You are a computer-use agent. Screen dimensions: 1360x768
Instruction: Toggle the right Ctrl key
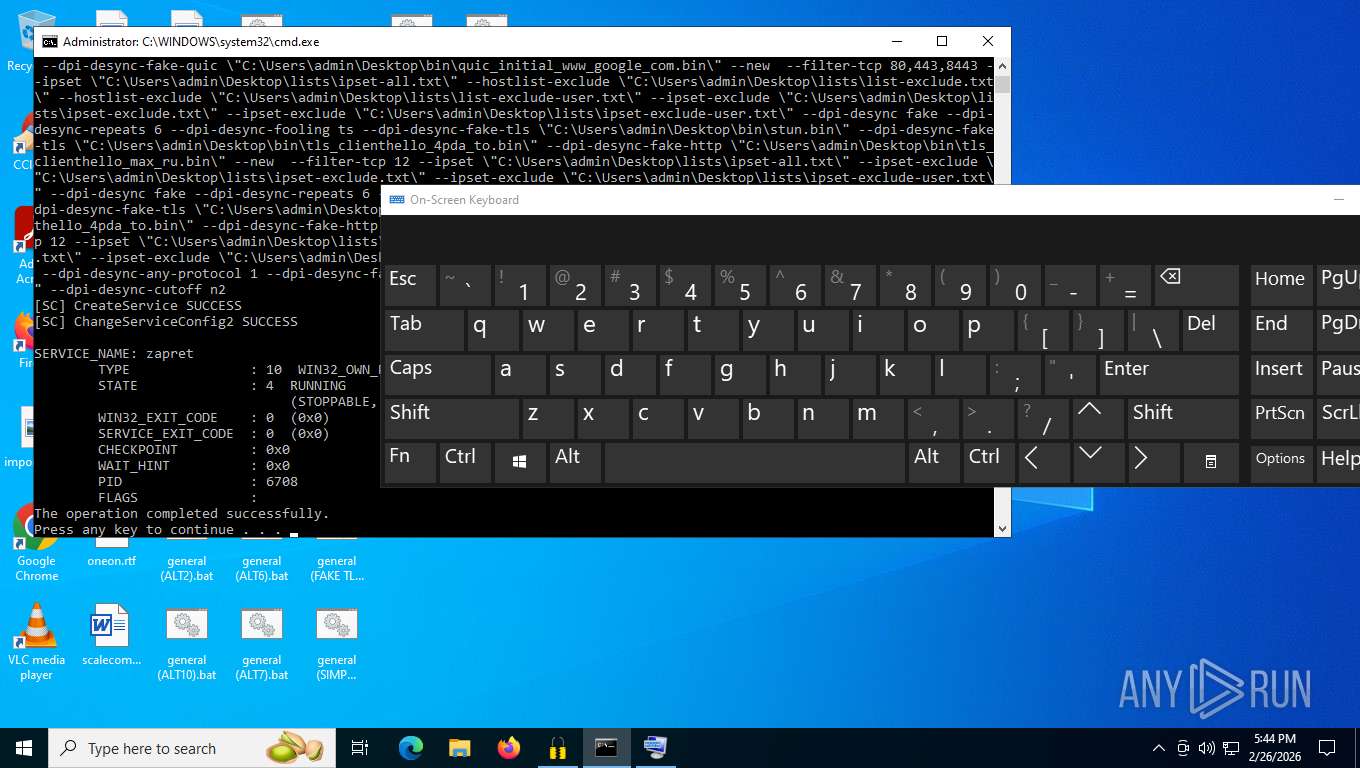point(989,463)
